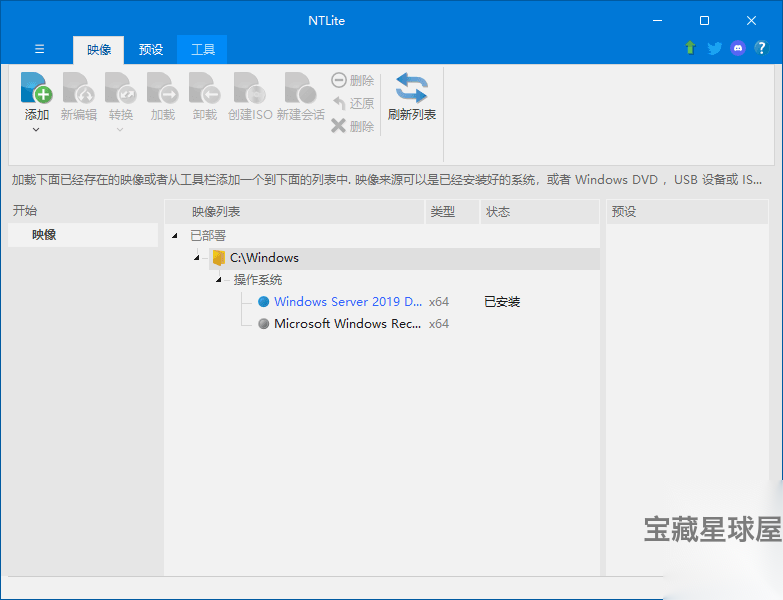Select the Windows Server 2019 D... entry

(348, 301)
